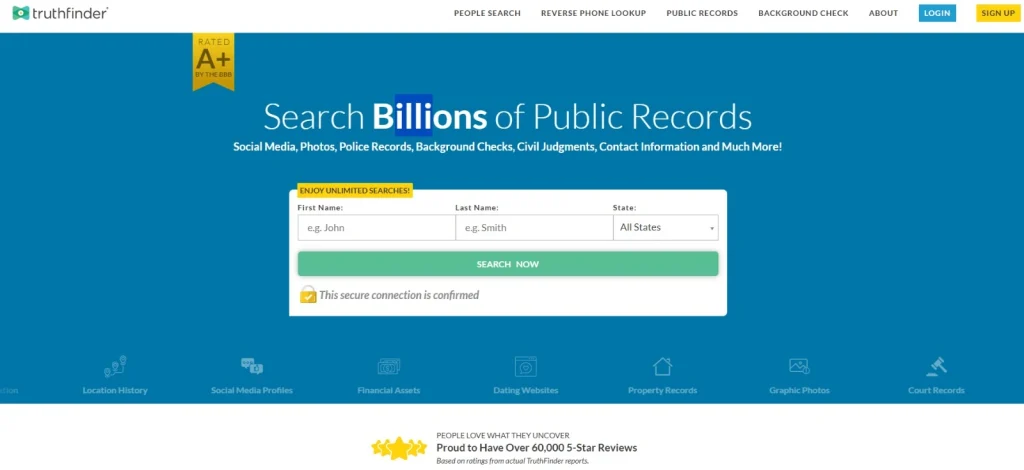Click the Login button
The image size is (1024, 470).
click(x=937, y=13)
